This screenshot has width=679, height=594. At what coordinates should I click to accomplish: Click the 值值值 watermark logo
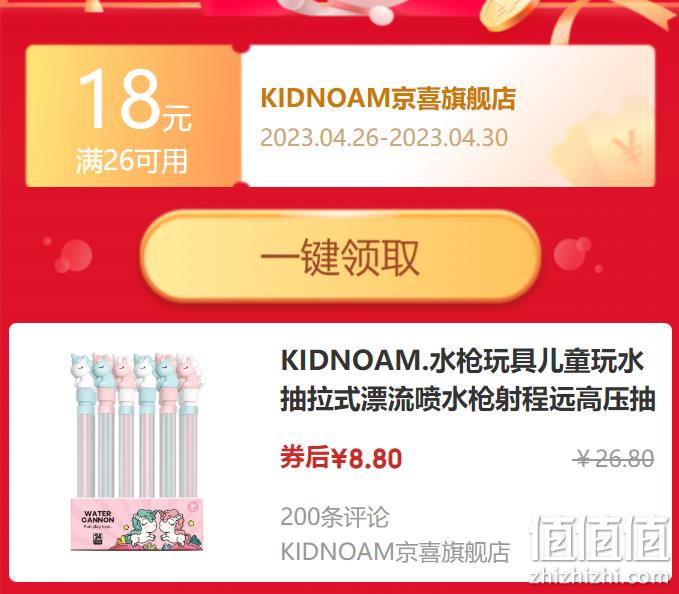599,537
